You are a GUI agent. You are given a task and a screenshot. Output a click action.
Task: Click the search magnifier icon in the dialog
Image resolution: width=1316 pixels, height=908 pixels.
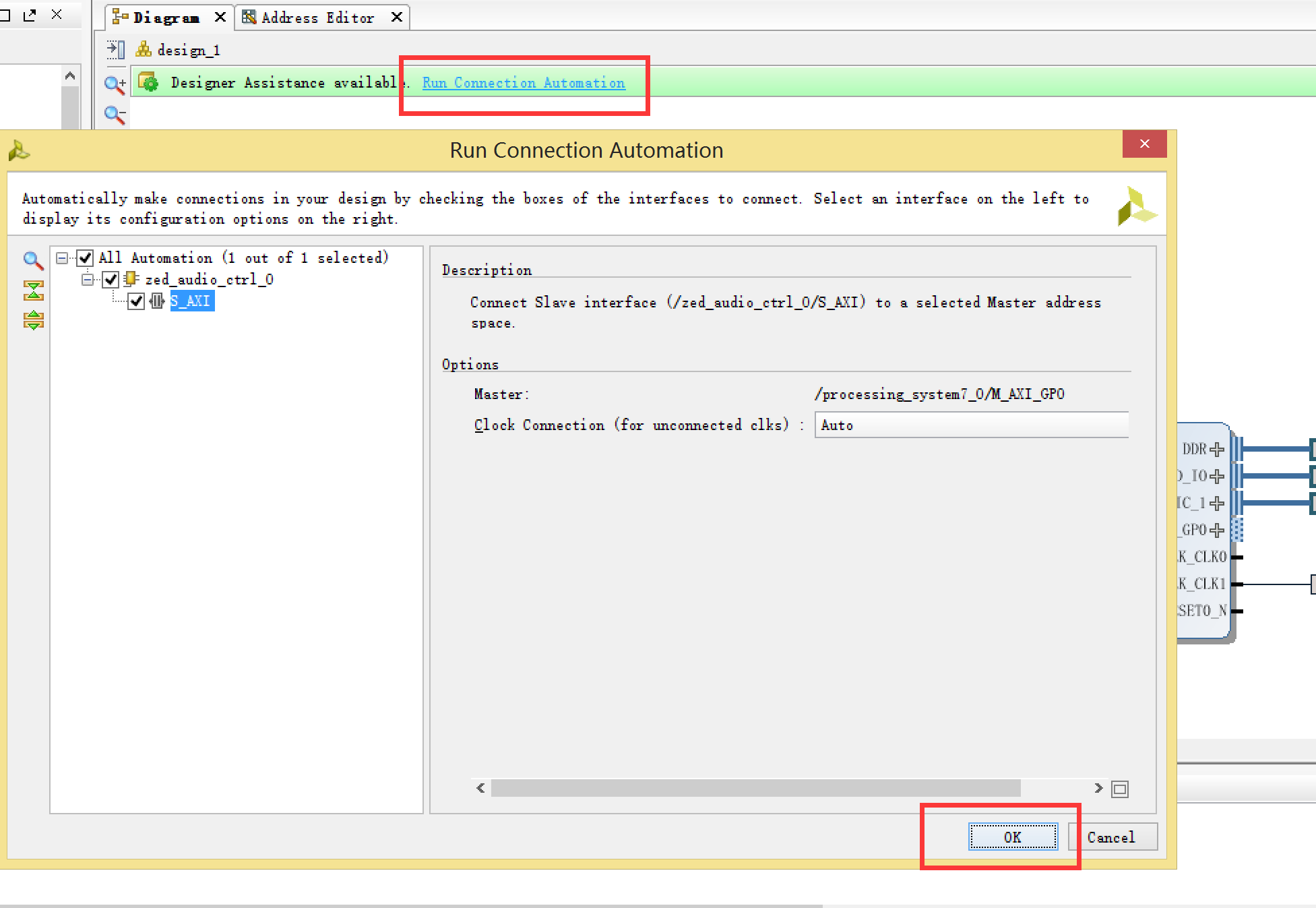[33, 260]
